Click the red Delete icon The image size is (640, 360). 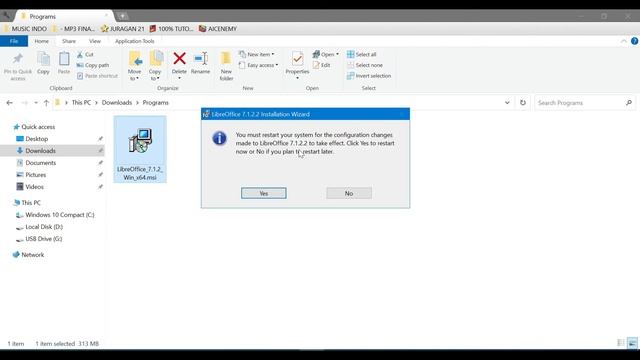coord(179,59)
